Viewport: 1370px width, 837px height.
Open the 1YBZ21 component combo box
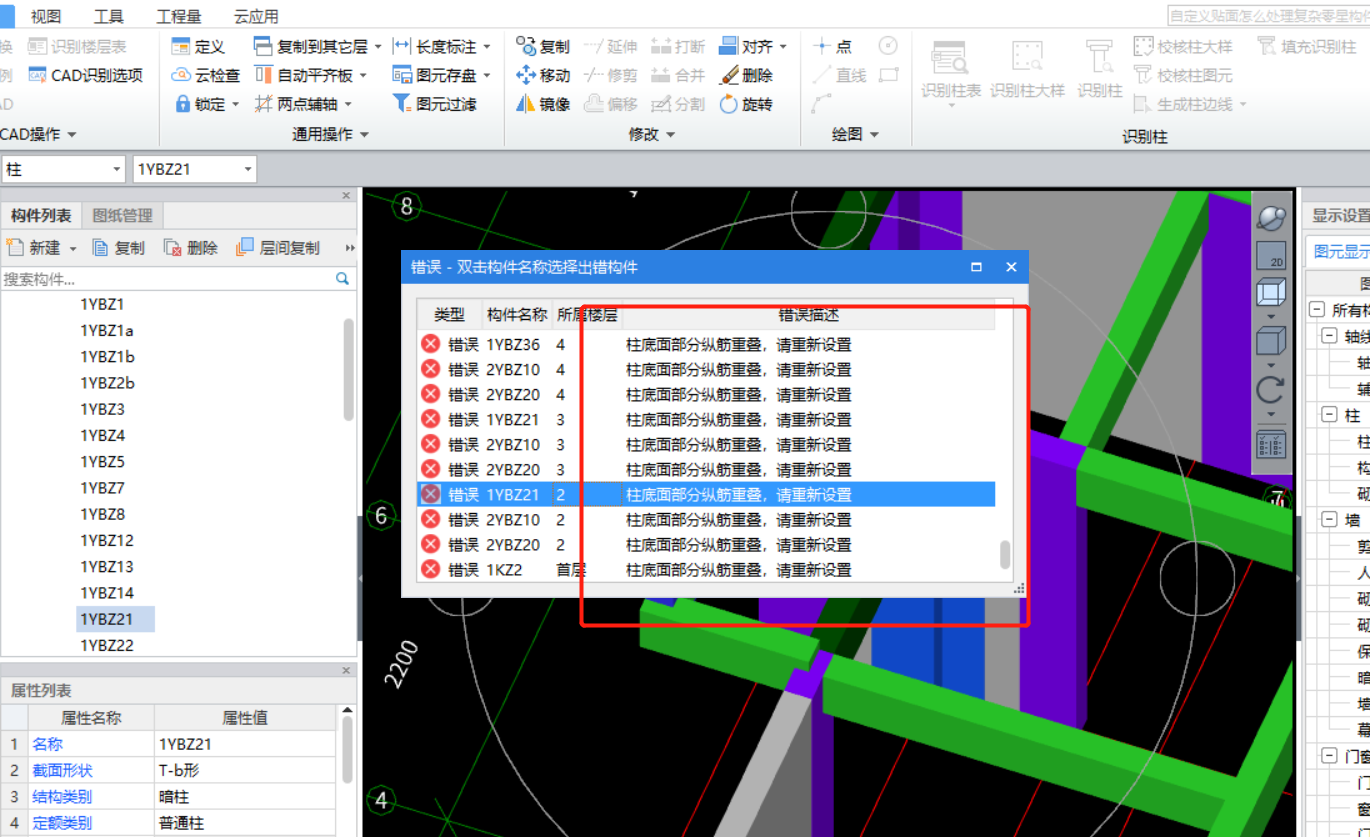click(x=195, y=170)
